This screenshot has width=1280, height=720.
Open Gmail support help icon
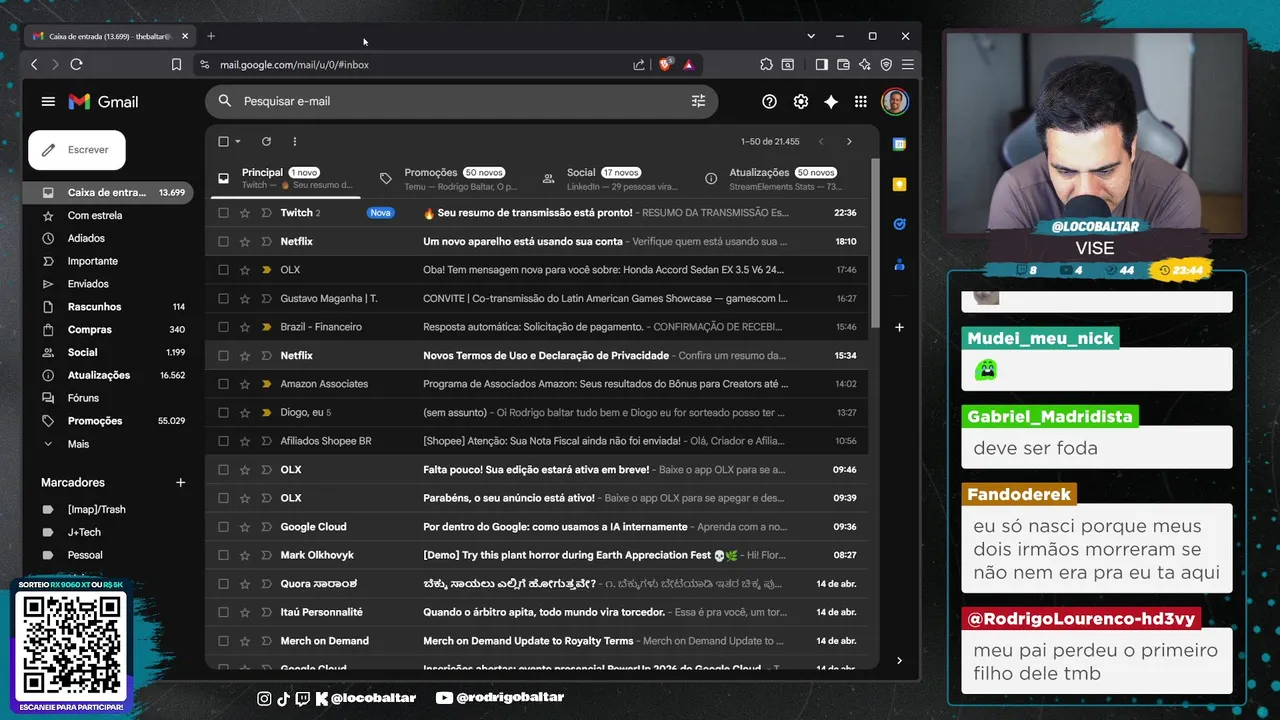click(769, 101)
